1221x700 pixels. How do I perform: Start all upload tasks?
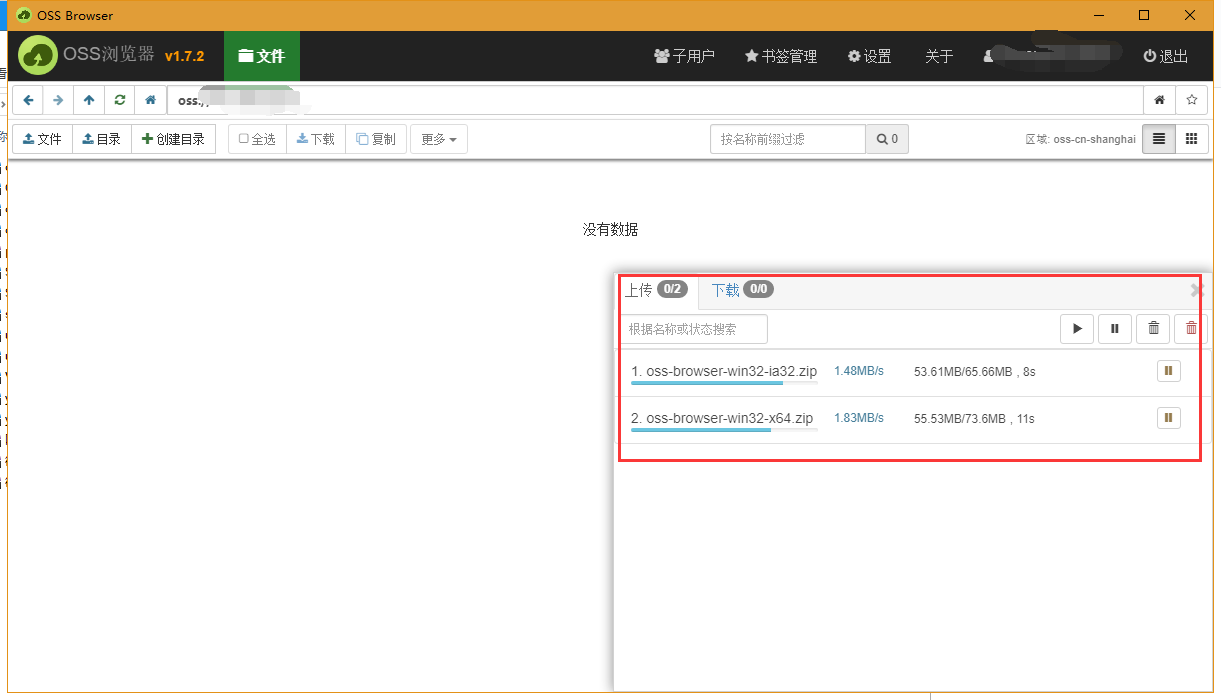pos(1077,328)
